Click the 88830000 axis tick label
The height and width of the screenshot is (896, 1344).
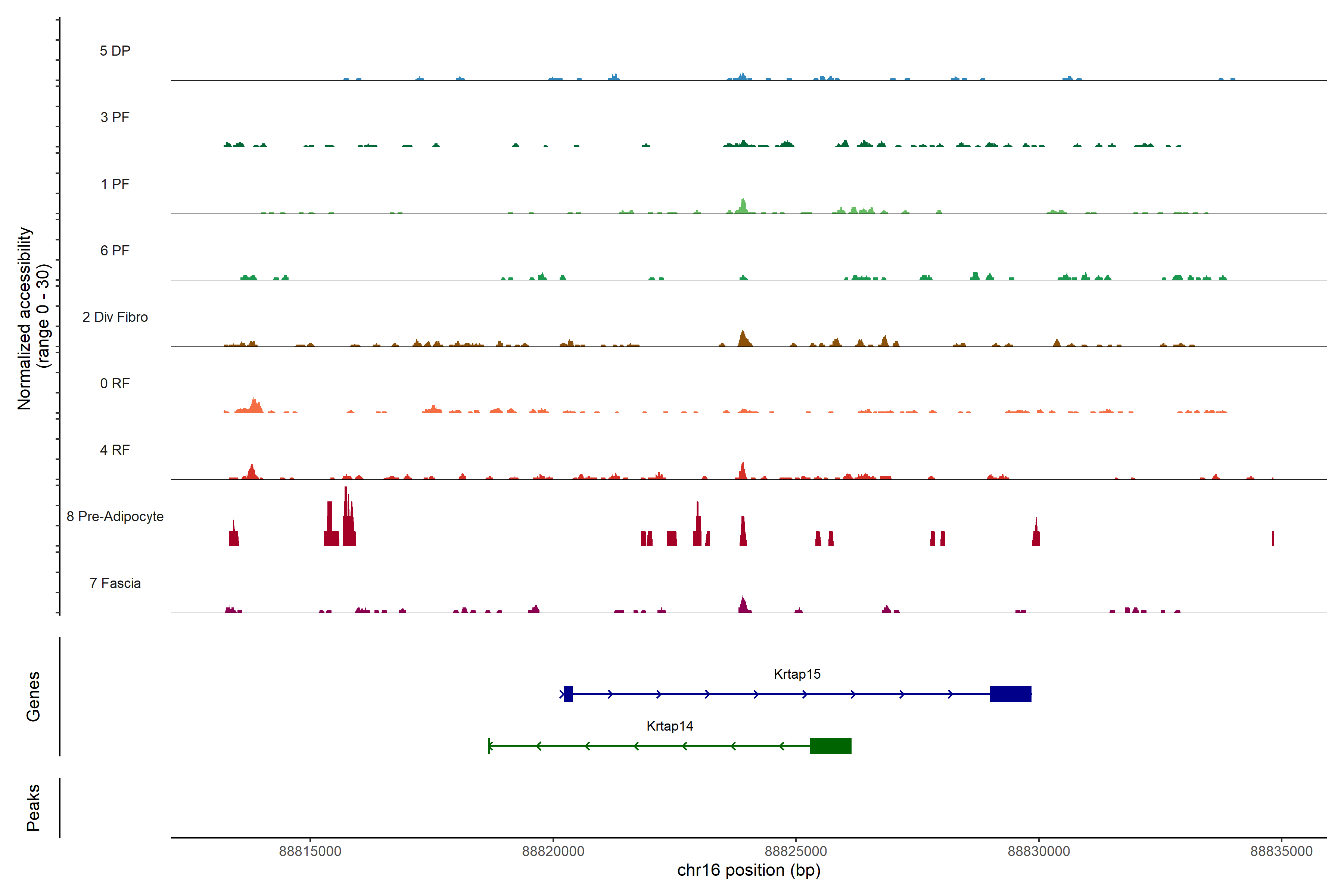1038,851
